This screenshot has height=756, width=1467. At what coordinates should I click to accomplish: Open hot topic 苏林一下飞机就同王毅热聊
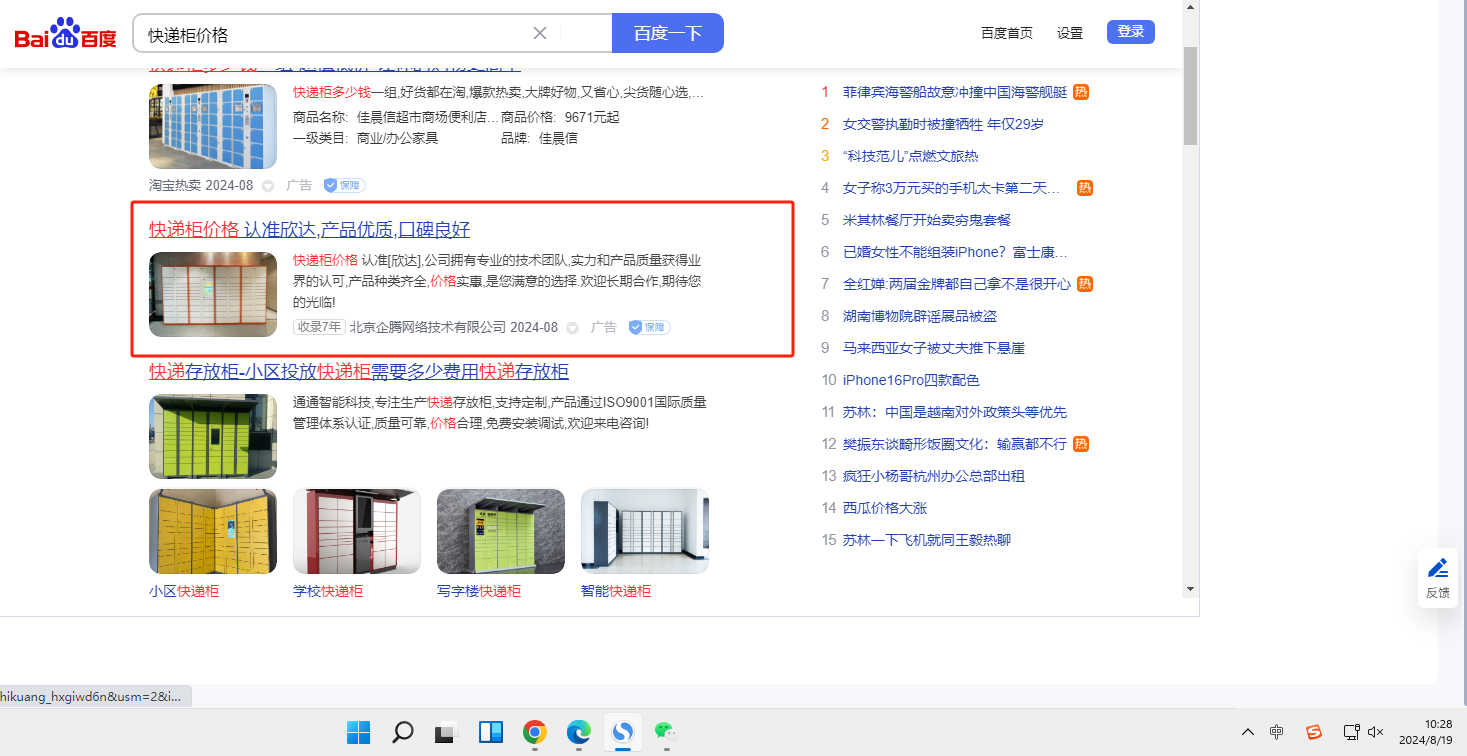coord(927,540)
